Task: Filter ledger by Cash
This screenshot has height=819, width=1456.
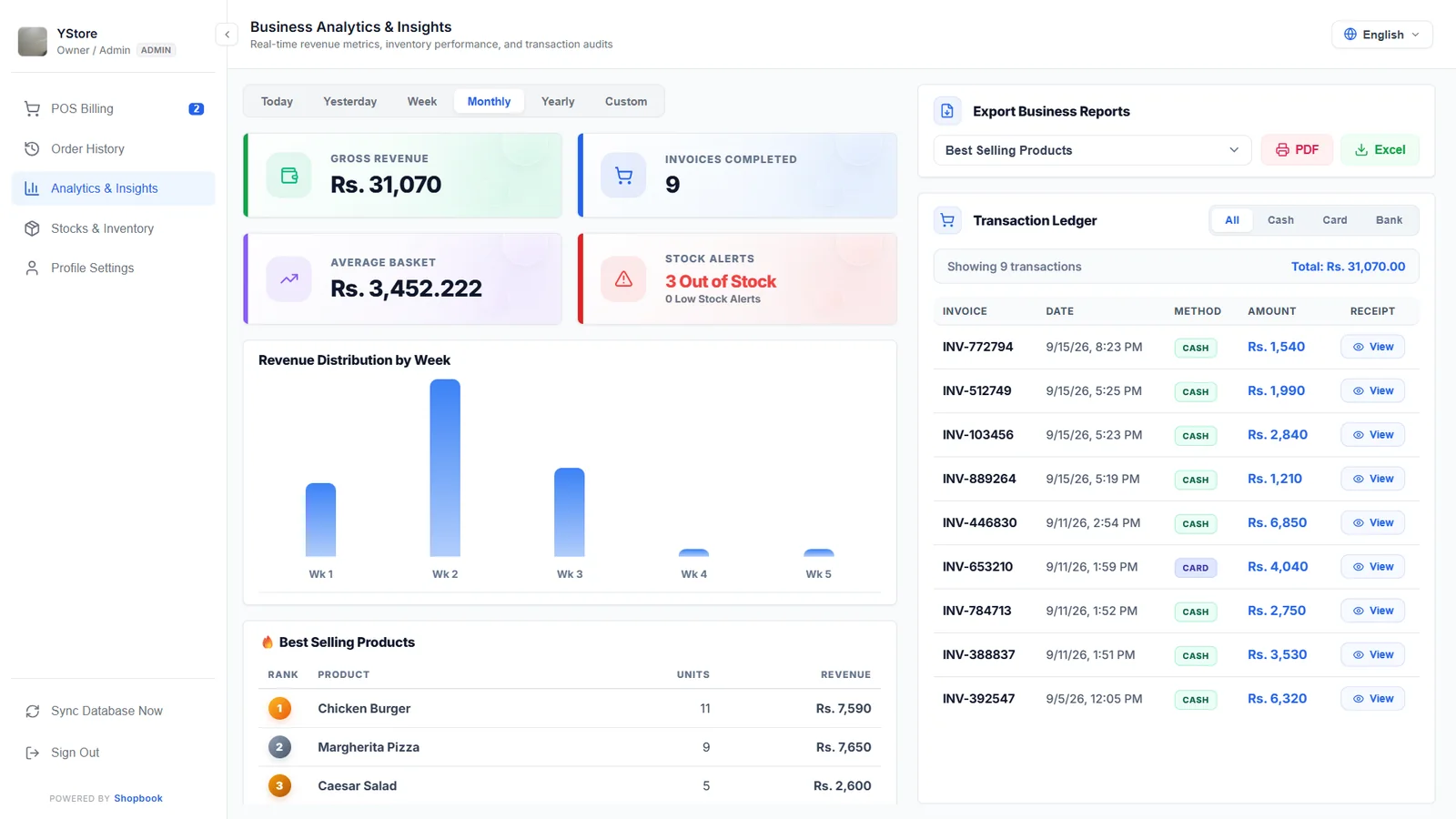Action: [1280, 220]
